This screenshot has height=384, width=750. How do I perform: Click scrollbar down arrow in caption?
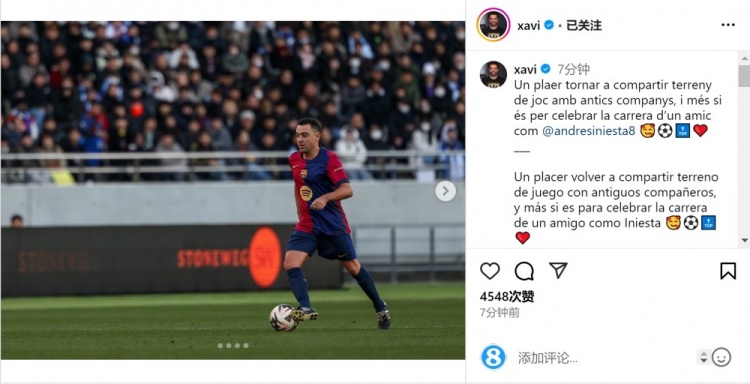pos(745,240)
